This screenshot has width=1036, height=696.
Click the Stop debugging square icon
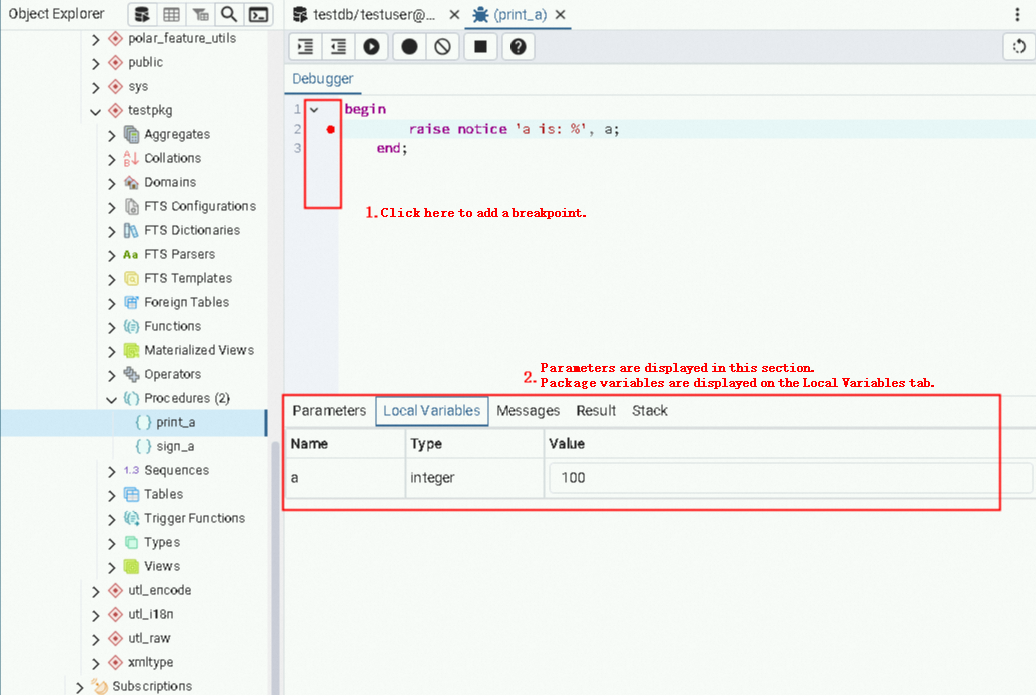coord(480,47)
